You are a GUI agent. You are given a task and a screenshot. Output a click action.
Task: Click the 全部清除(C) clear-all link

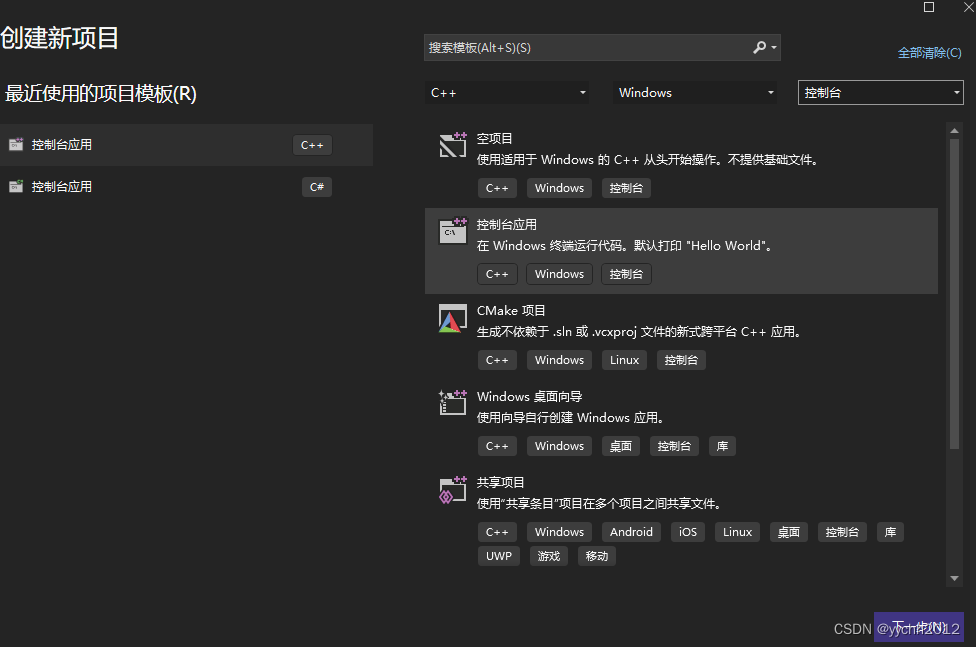coord(929,53)
